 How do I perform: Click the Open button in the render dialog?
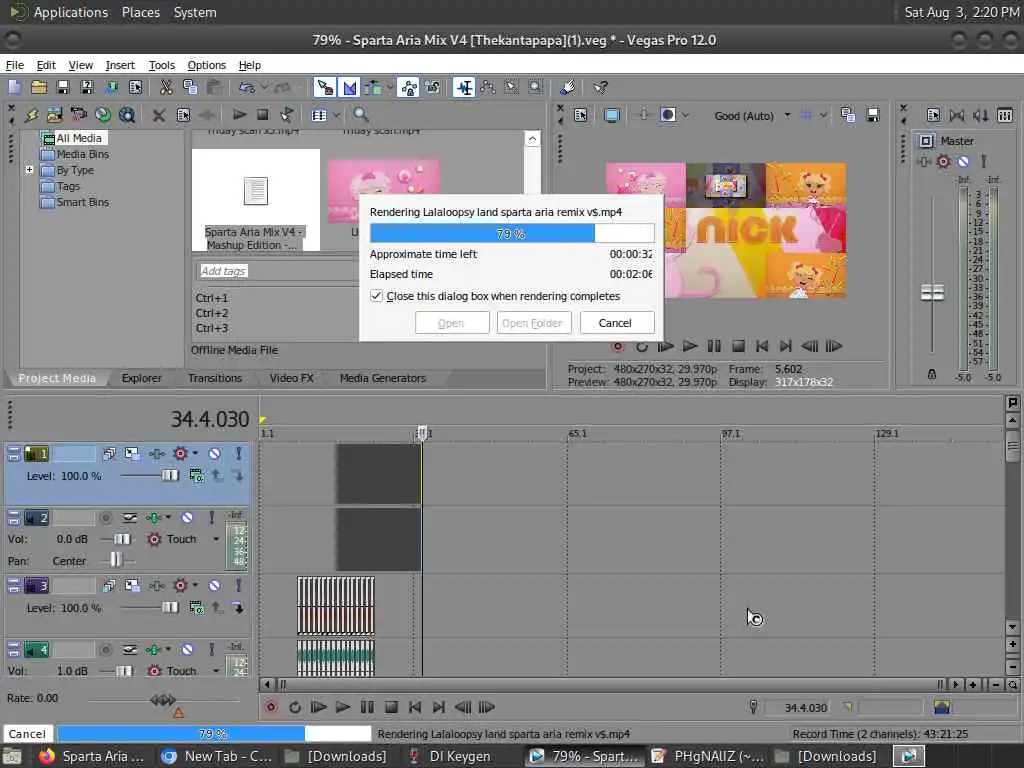(451, 323)
